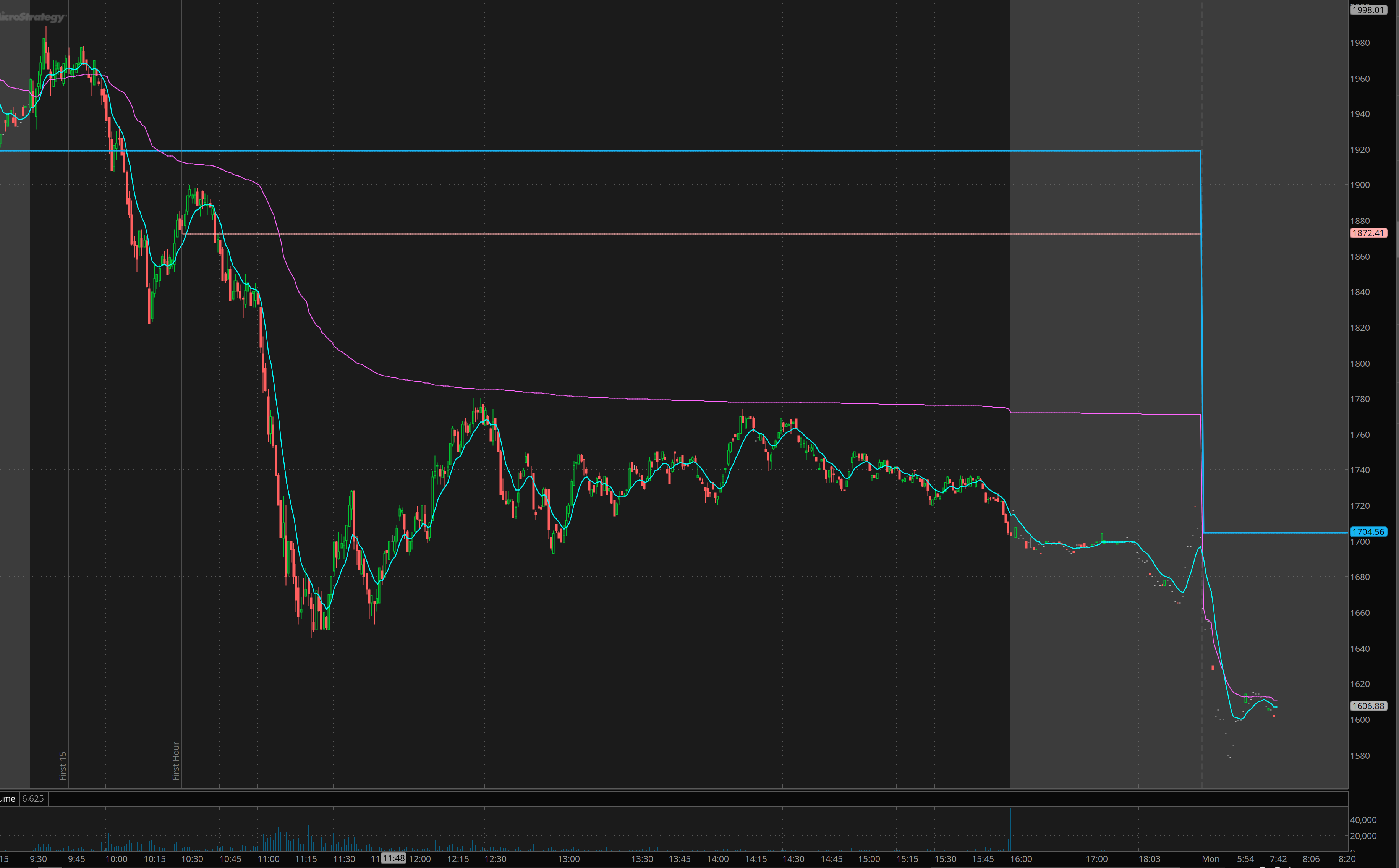The image size is (1399, 868).
Task: Click the gray 1606.88 last price label
Action: [1368, 706]
